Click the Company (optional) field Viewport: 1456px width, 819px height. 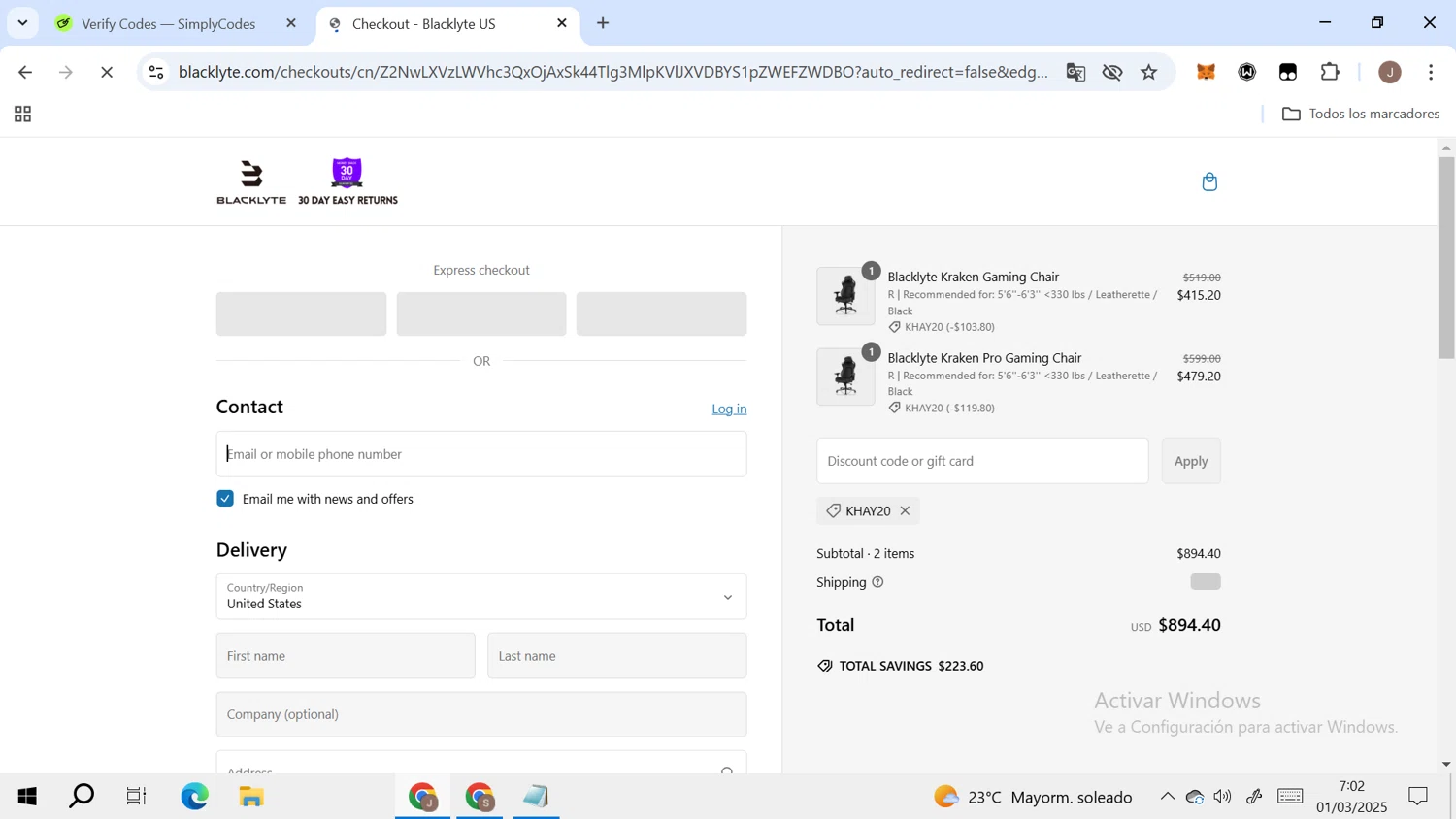[481, 714]
